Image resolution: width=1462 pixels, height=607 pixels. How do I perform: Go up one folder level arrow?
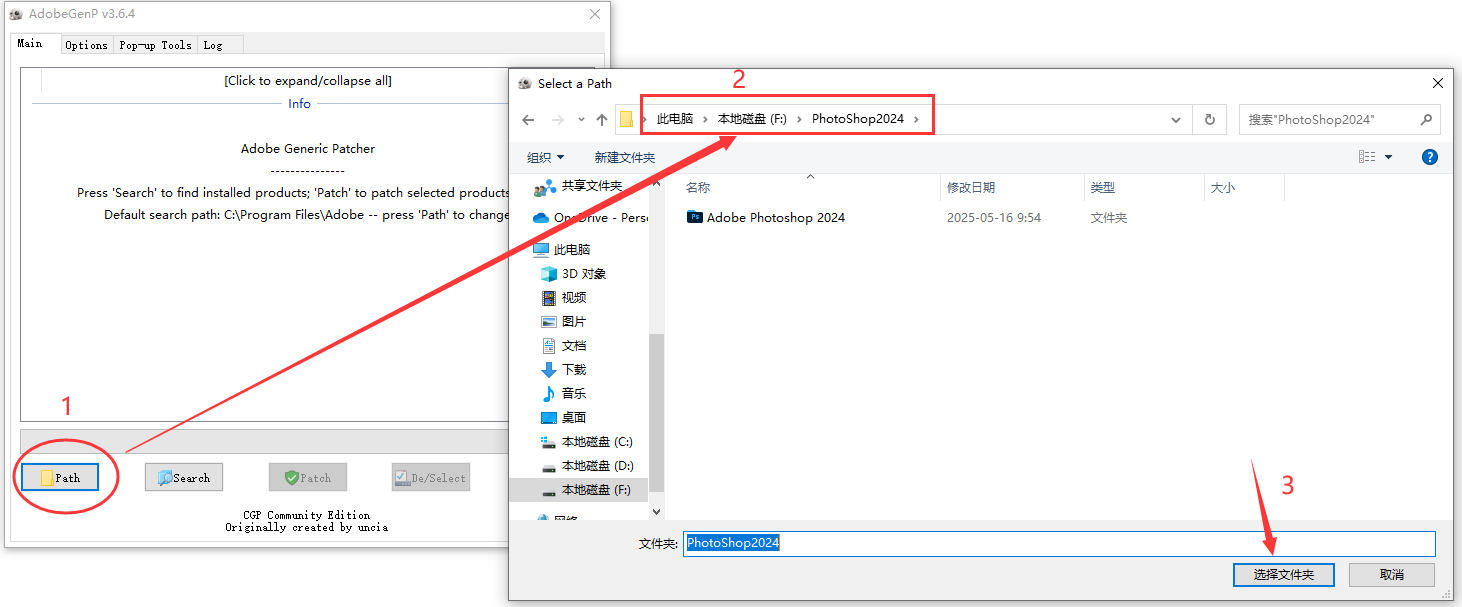(x=601, y=119)
